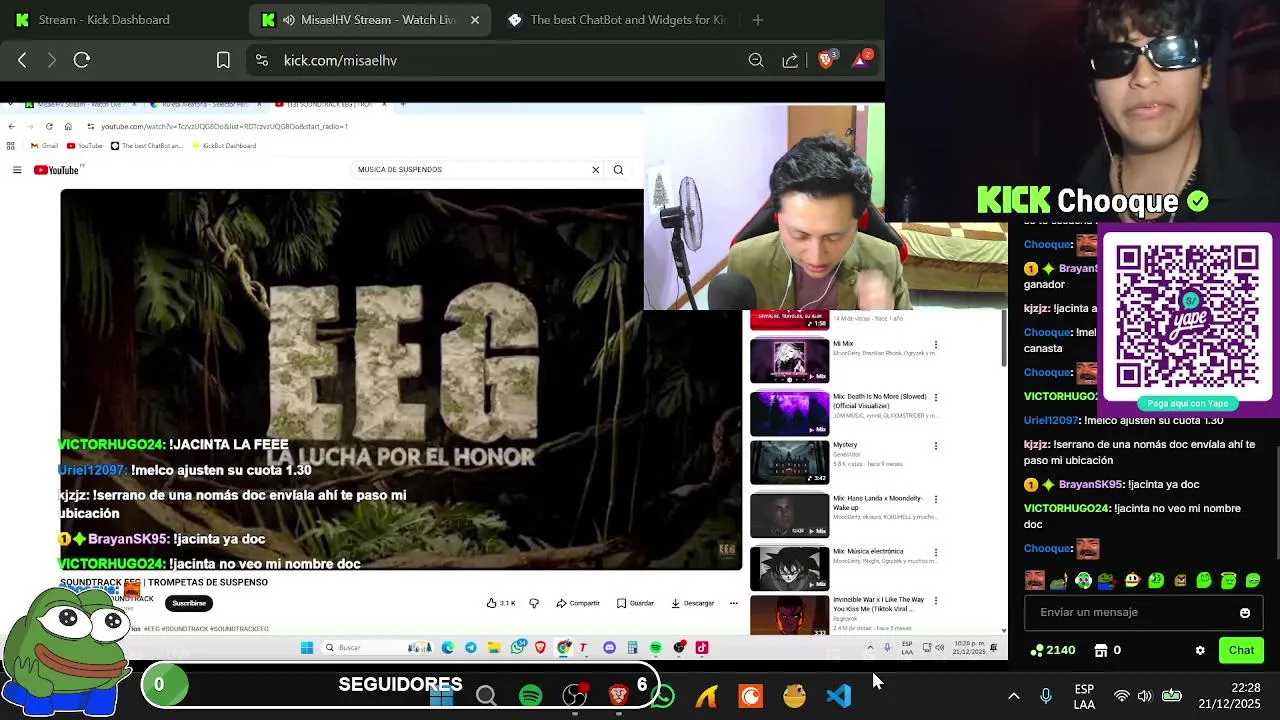Toggle the microphone tray icon
Screen dimensions: 1280x720
(x=1046, y=696)
